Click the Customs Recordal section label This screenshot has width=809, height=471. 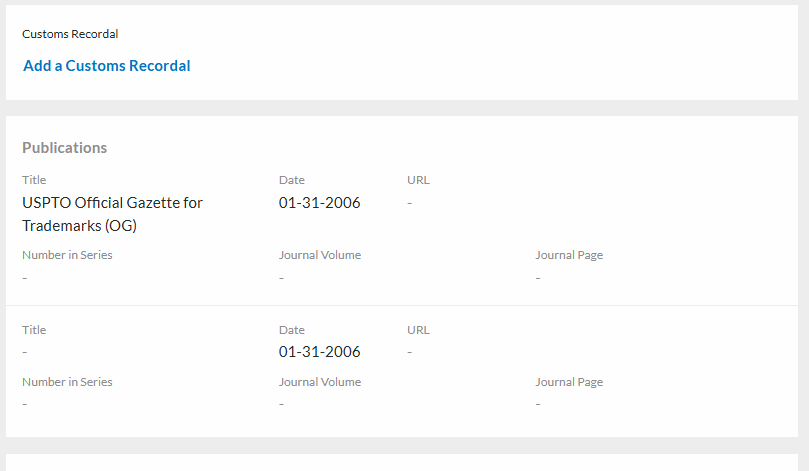click(x=70, y=34)
